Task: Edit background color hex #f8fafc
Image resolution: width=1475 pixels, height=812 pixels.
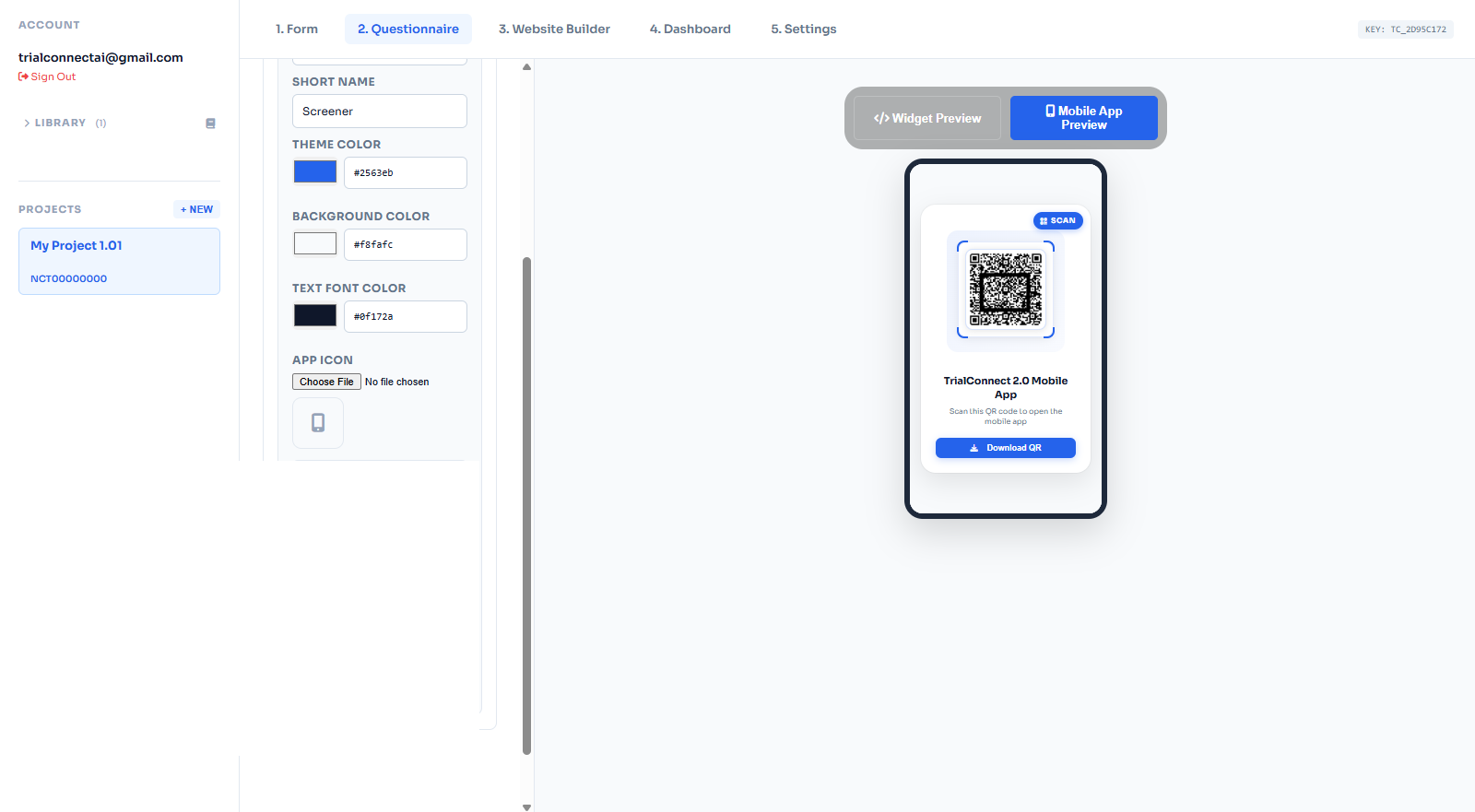Action: [406, 244]
